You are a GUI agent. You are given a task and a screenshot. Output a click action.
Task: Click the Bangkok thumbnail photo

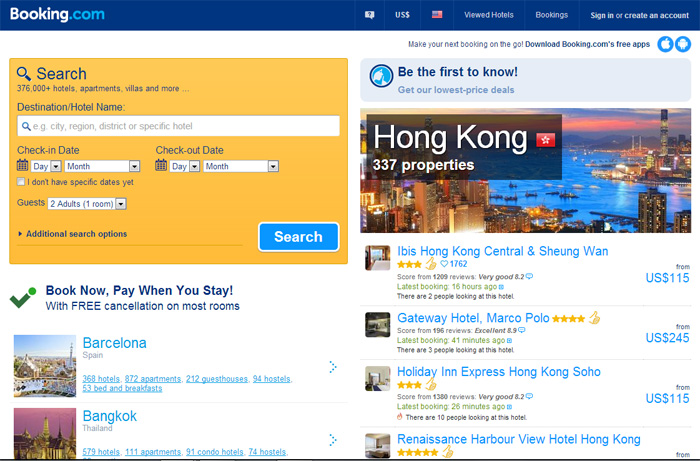click(45, 433)
